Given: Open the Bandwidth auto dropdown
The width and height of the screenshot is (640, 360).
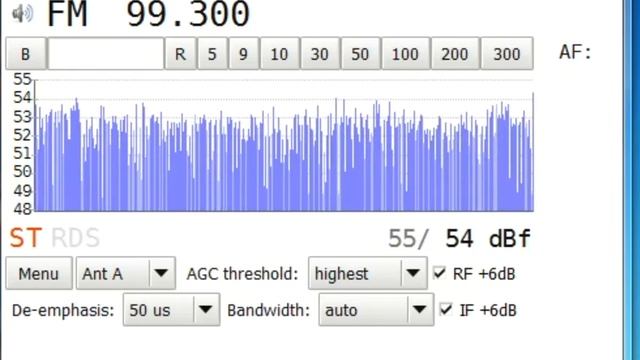Looking at the screenshot, I should tap(376, 309).
